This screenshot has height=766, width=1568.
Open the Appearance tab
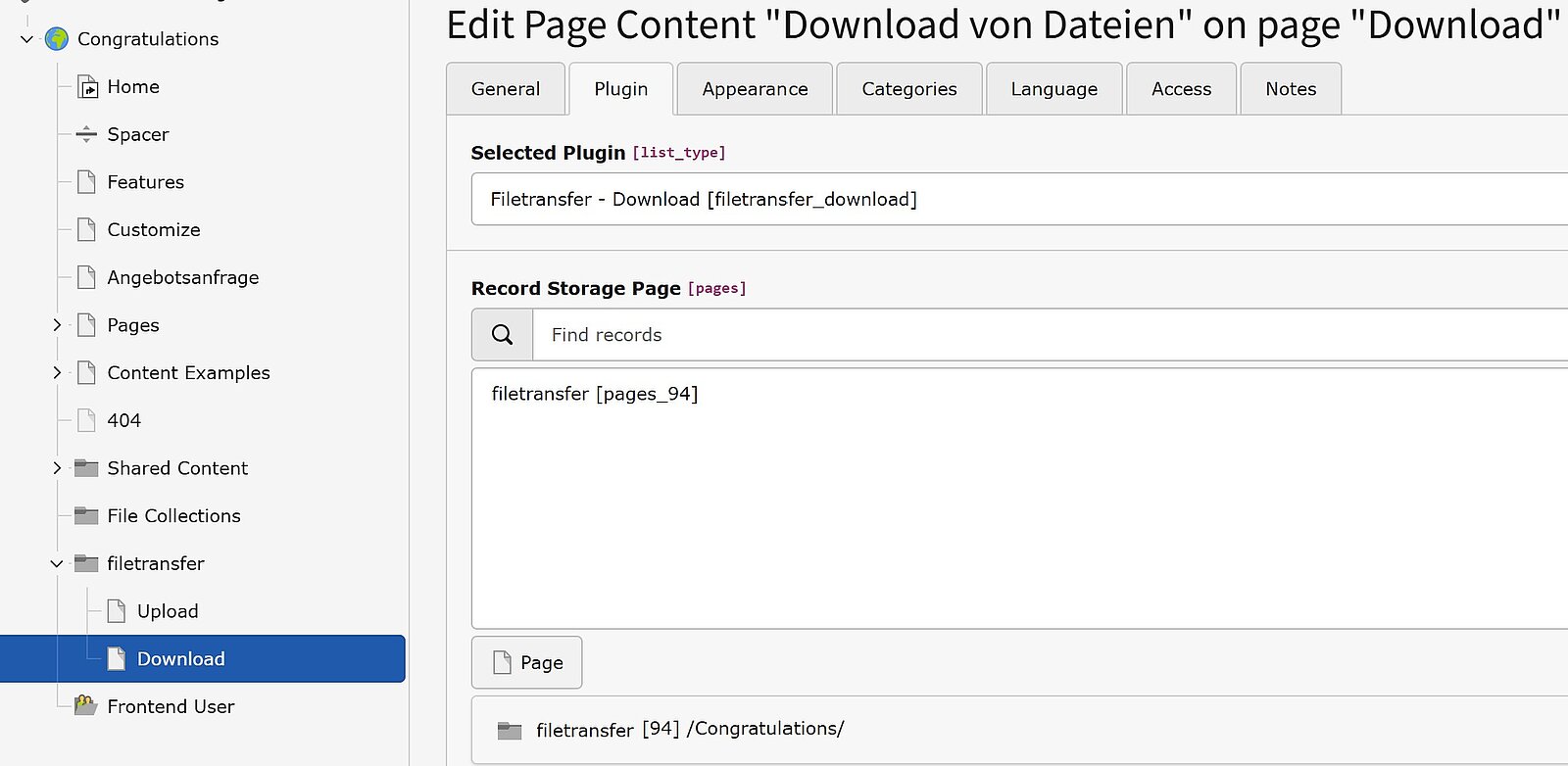pyautogui.click(x=755, y=89)
